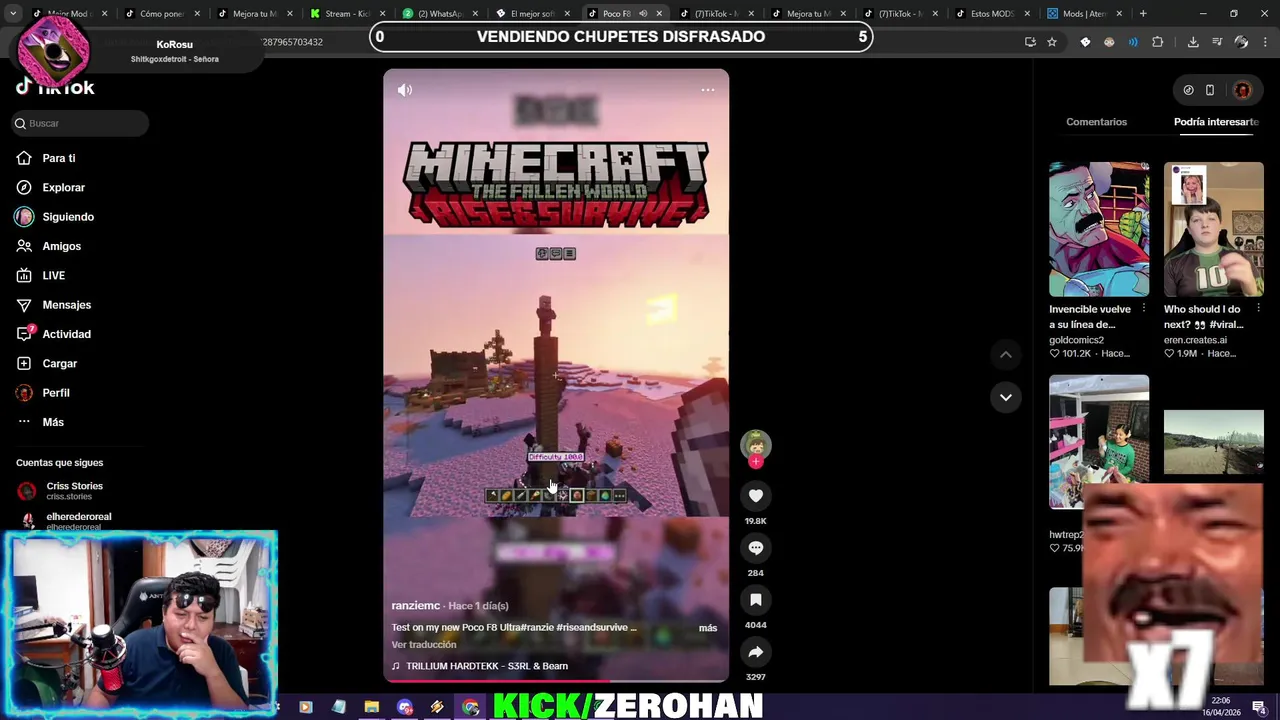Click the owl face extension icon
The image size is (1280, 720).
[1109, 42]
